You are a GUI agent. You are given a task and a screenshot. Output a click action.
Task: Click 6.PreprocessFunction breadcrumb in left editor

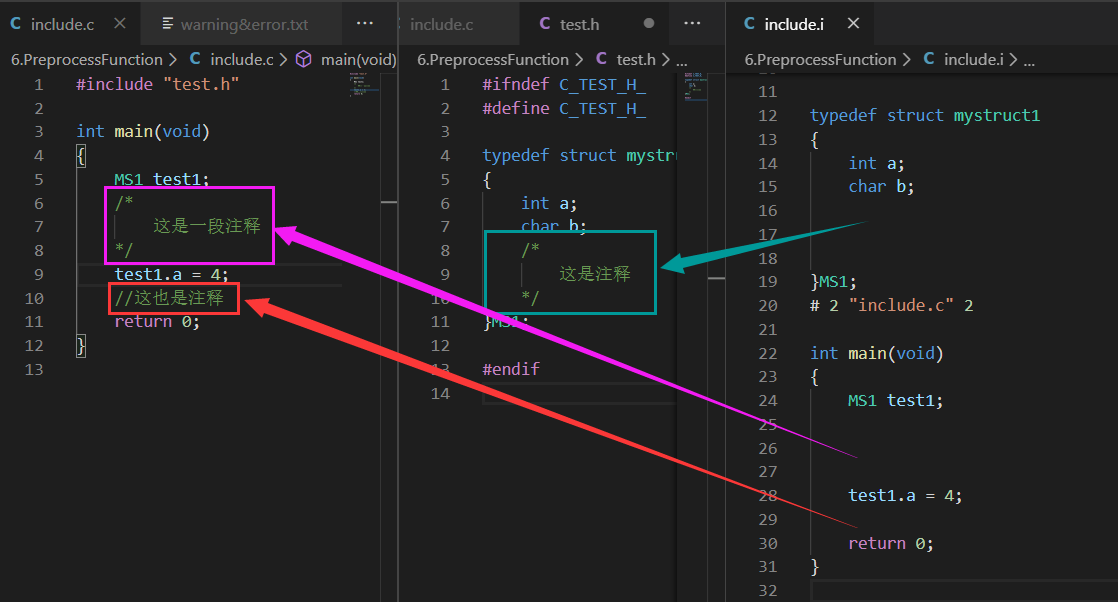(87, 60)
